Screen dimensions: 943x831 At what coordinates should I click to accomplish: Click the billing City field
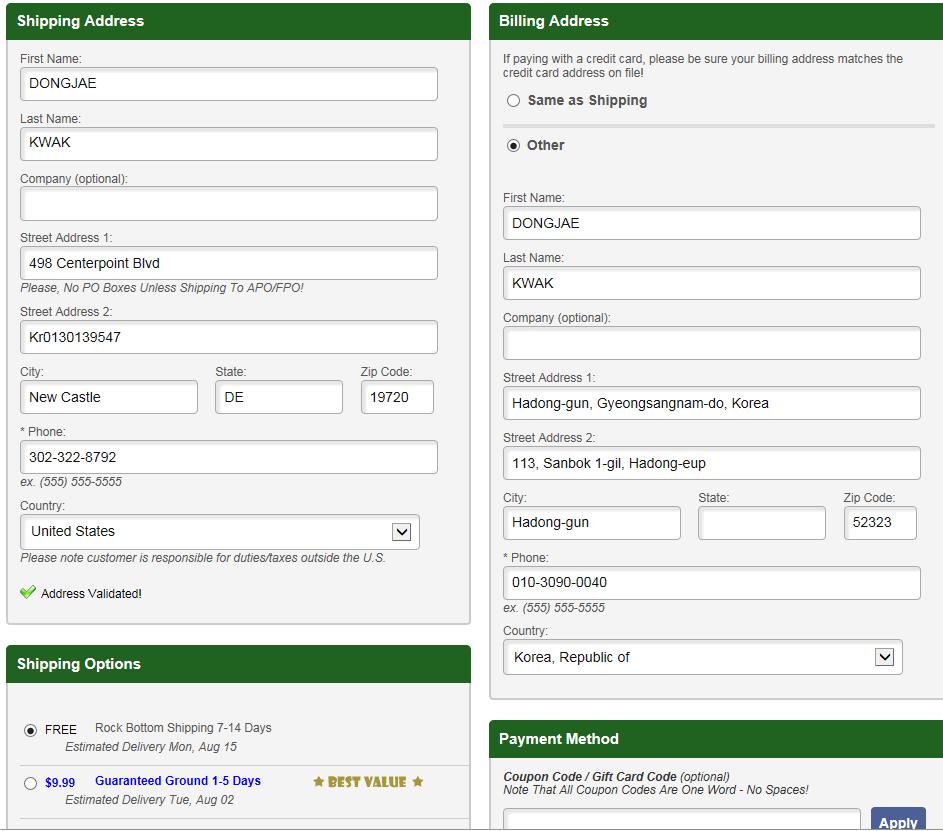point(591,523)
